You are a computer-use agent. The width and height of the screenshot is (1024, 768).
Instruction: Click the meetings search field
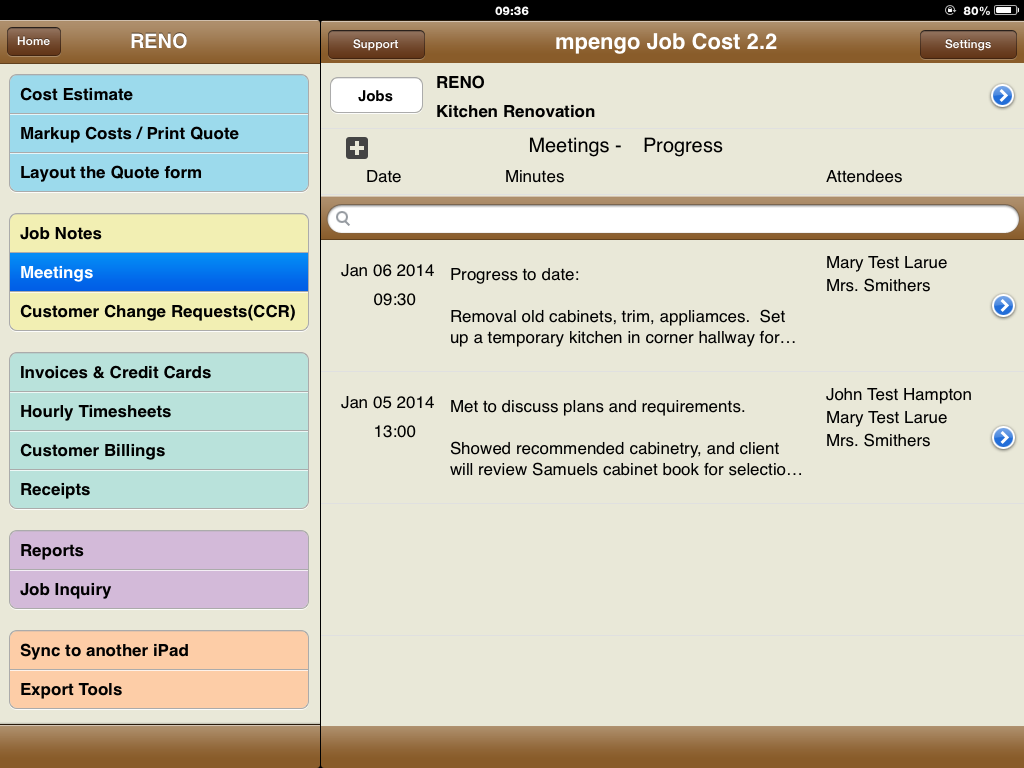(680, 219)
